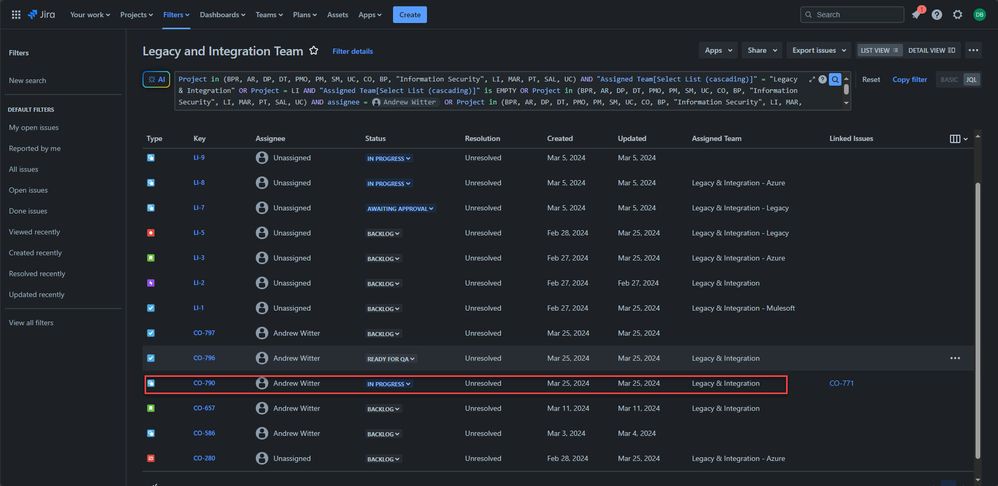Change the Backlog status of LI-5
Screen dimensions: 998x486
383,233
